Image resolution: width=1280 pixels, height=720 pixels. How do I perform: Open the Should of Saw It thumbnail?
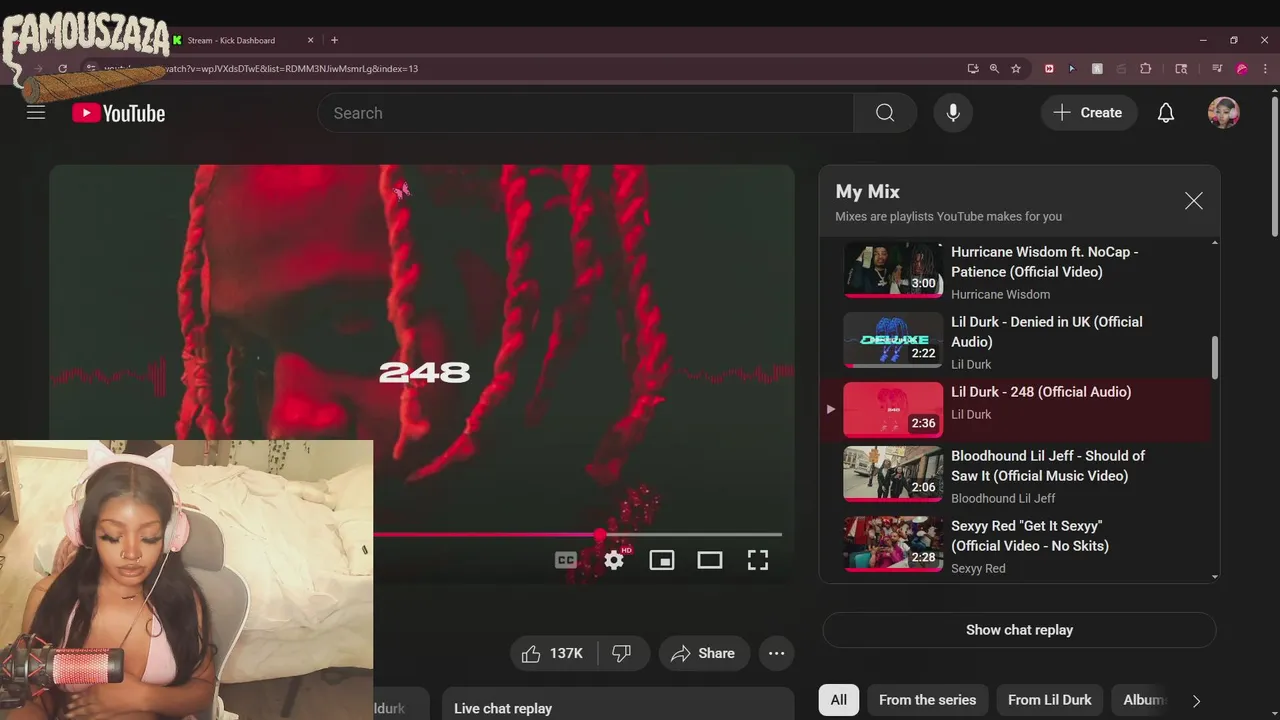pos(893,474)
